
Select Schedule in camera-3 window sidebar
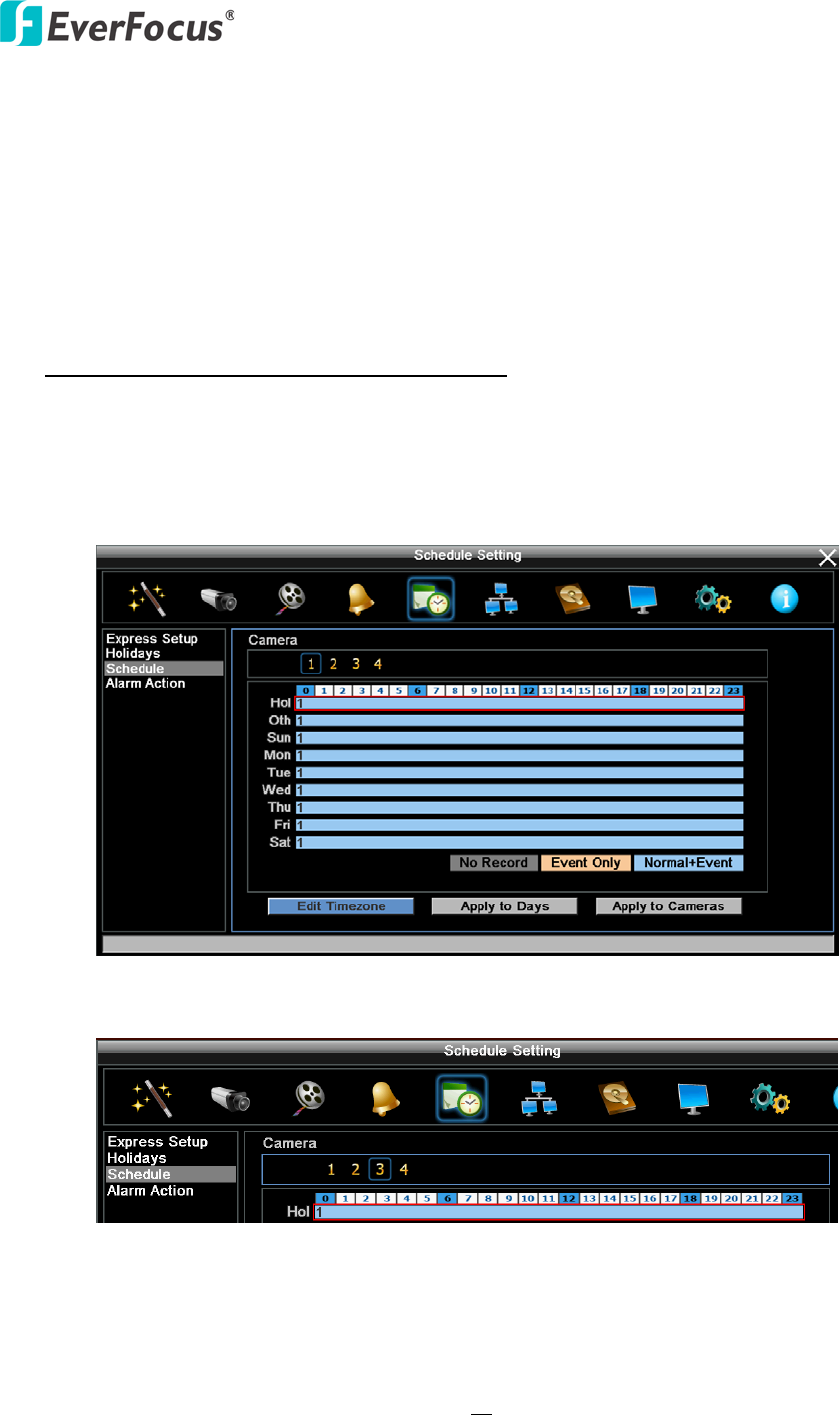click(171, 1174)
